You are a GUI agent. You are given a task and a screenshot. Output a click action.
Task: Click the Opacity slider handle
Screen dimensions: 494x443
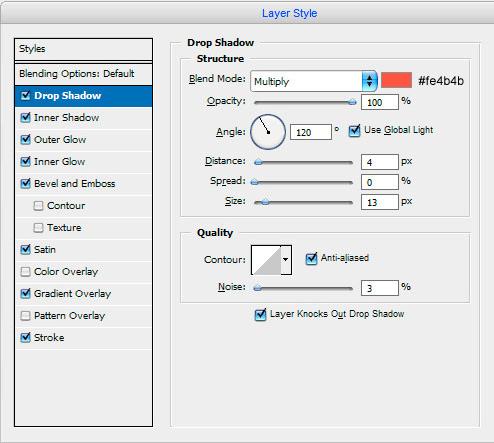pos(352,102)
